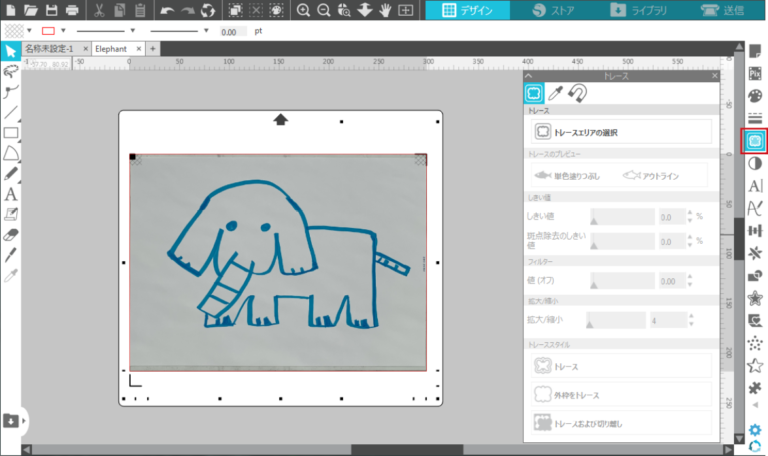Click the Cut scissors icon
The width and height of the screenshot is (768, 456).
point(99,10)
